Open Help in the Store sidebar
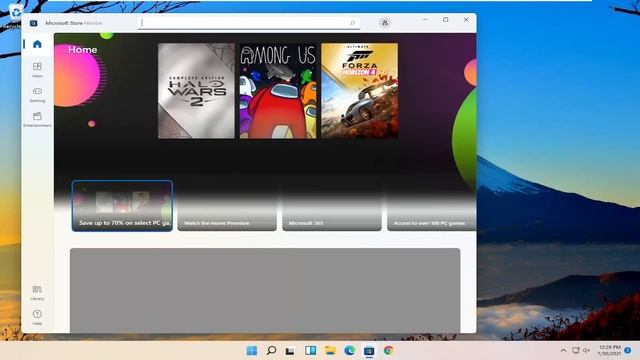640x360 pixels. (x=37, y=317)
